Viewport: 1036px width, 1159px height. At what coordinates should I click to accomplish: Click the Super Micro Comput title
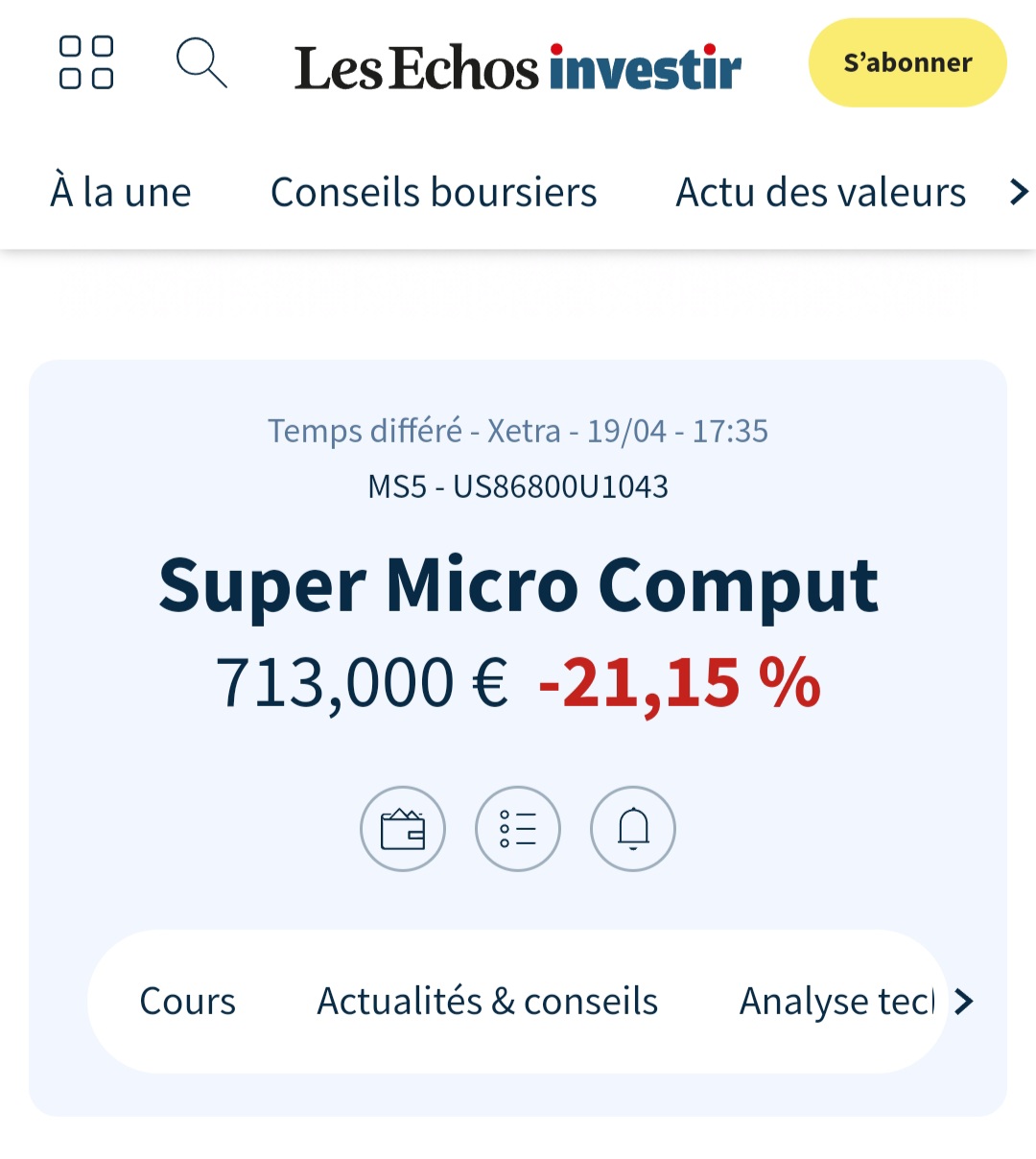(x=518, y=585)
